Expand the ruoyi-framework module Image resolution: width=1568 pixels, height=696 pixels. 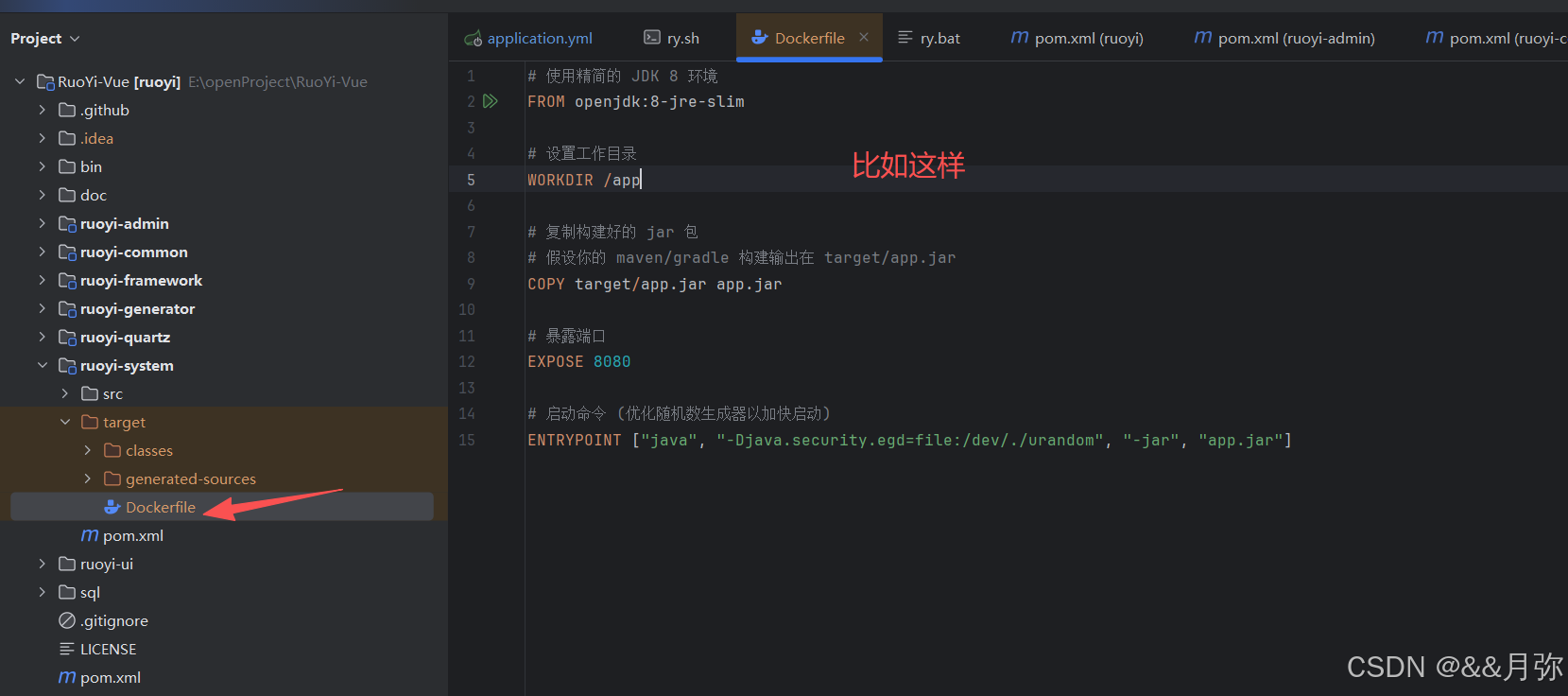point(43,280)
